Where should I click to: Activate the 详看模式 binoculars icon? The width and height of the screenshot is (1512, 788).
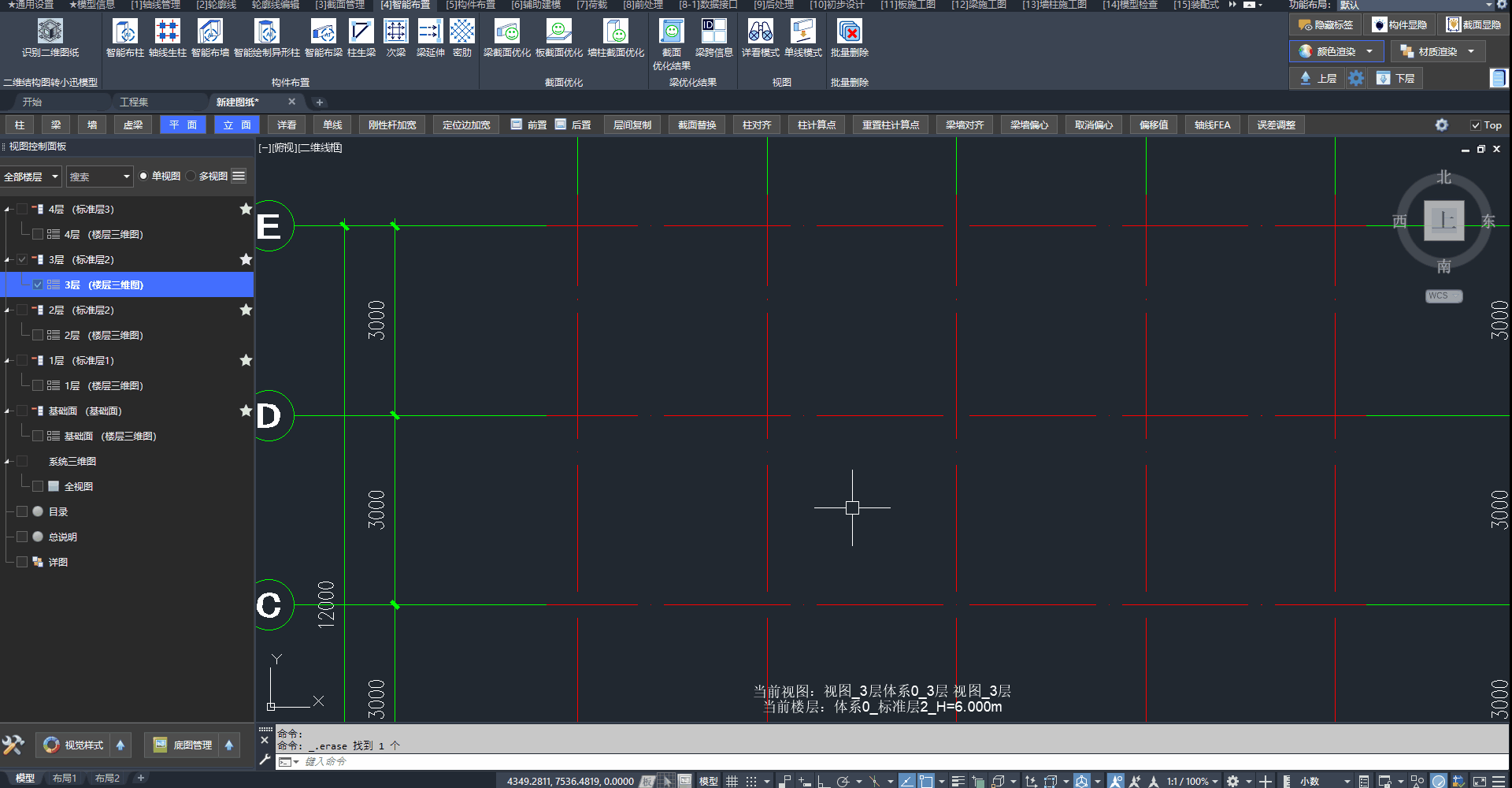[760, 32]
